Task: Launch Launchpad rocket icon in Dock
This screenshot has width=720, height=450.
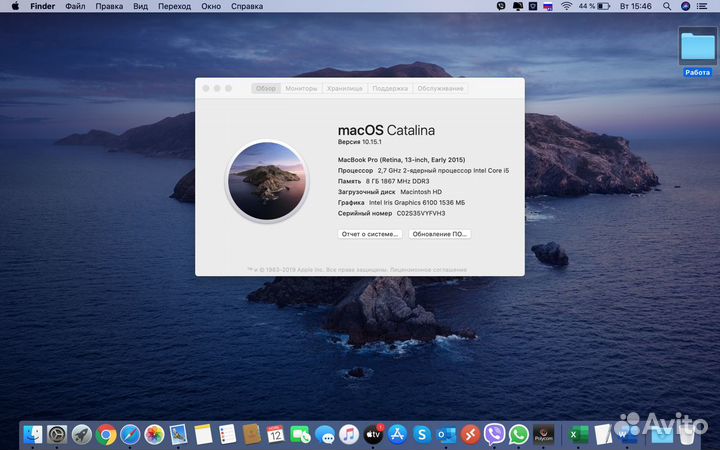Action: click(x=82, y=434)
